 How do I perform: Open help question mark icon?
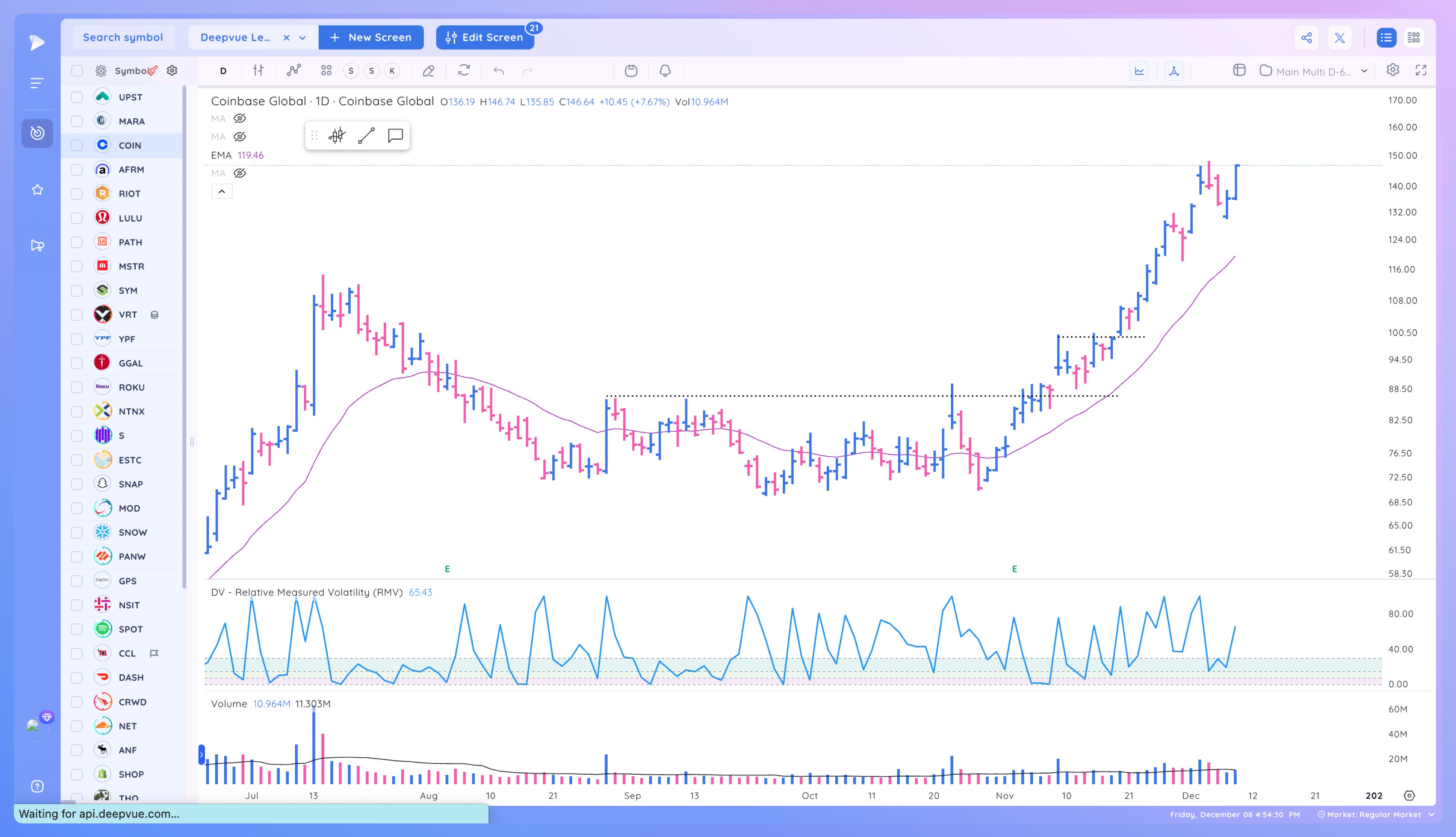pyautogui.click(x=38, y=786)
